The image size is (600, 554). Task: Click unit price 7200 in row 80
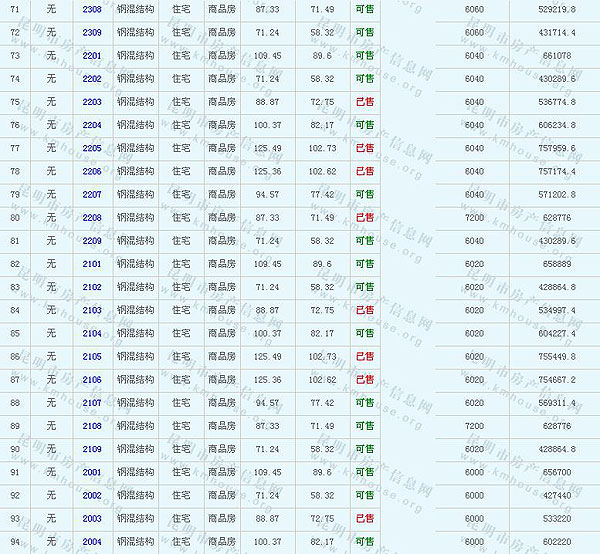[x=474, y=217]
